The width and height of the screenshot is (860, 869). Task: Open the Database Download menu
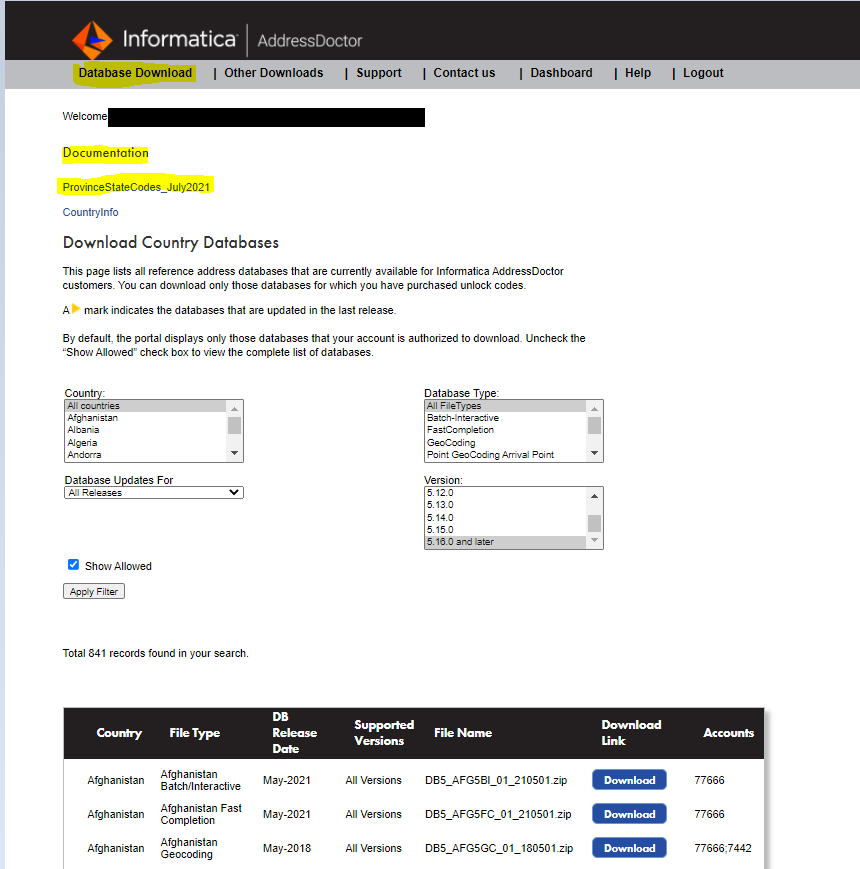(x=135, y=73)
